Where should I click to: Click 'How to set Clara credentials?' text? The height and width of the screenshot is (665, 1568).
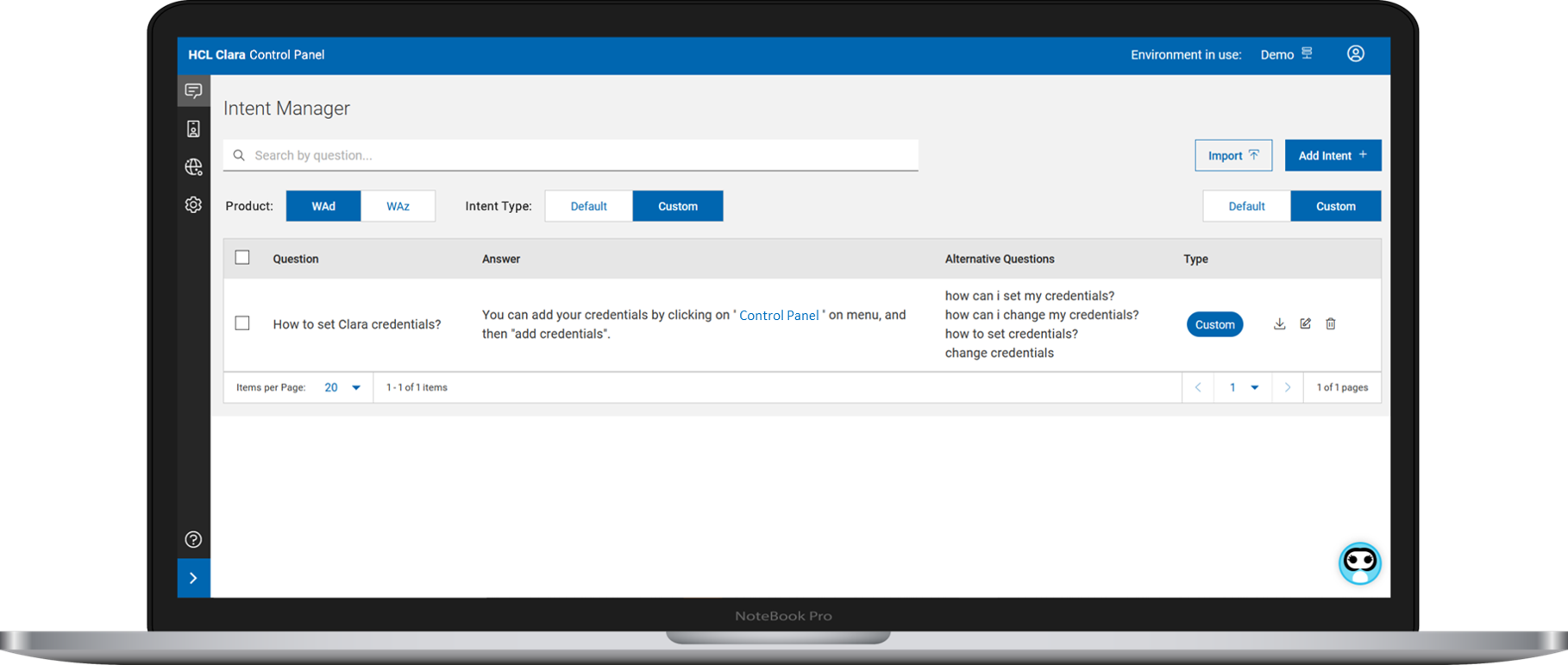(357, 324)
